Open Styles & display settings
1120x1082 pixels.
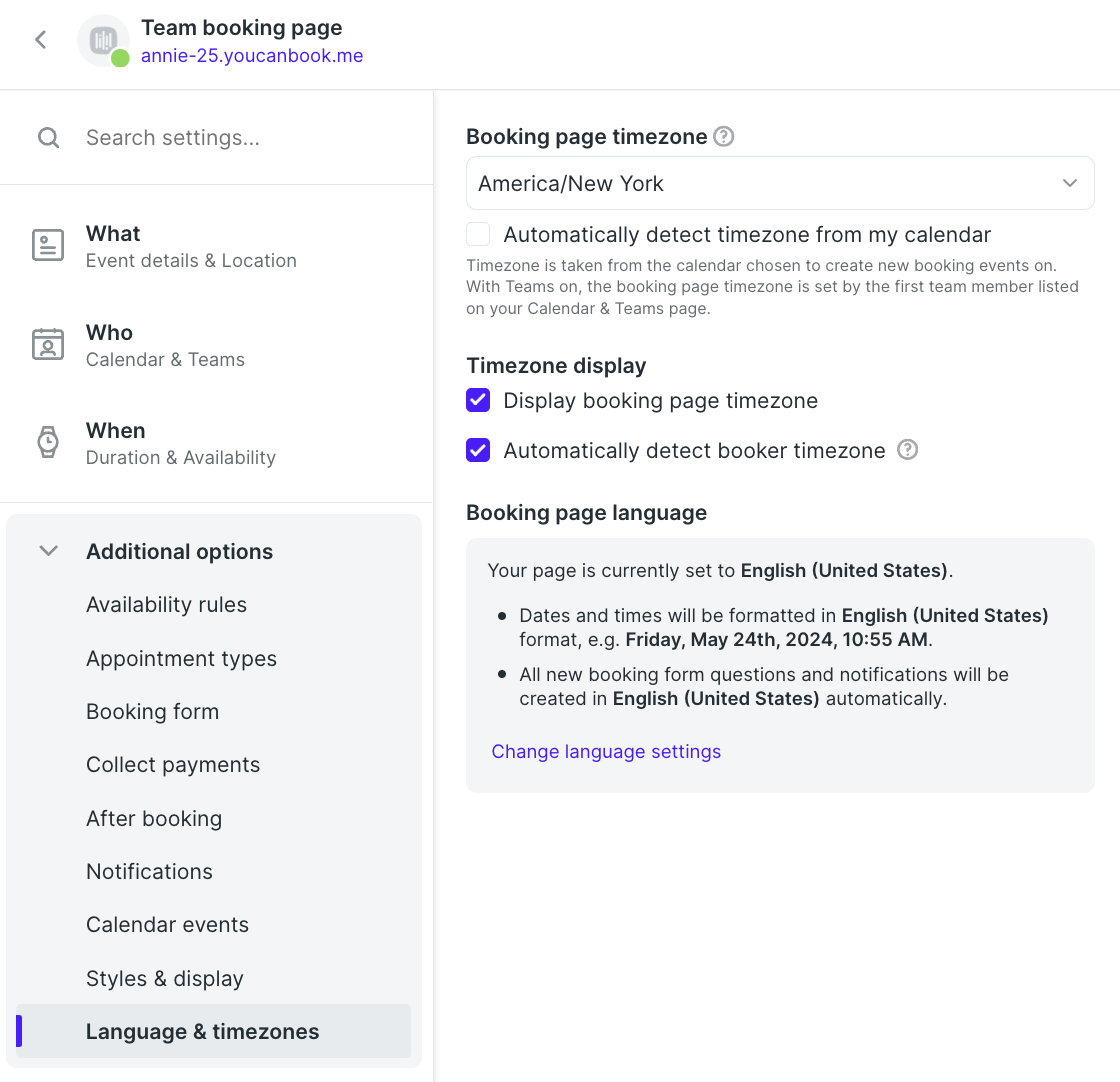(x=165, y=978)
